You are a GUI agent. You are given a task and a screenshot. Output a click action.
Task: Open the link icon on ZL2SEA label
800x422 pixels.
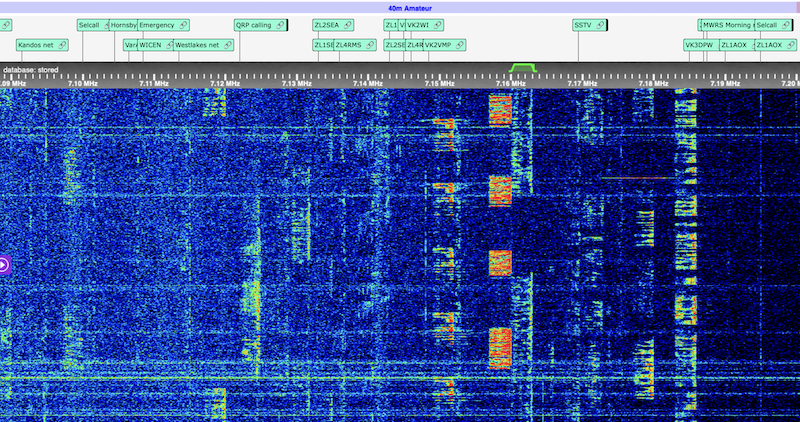347,25
